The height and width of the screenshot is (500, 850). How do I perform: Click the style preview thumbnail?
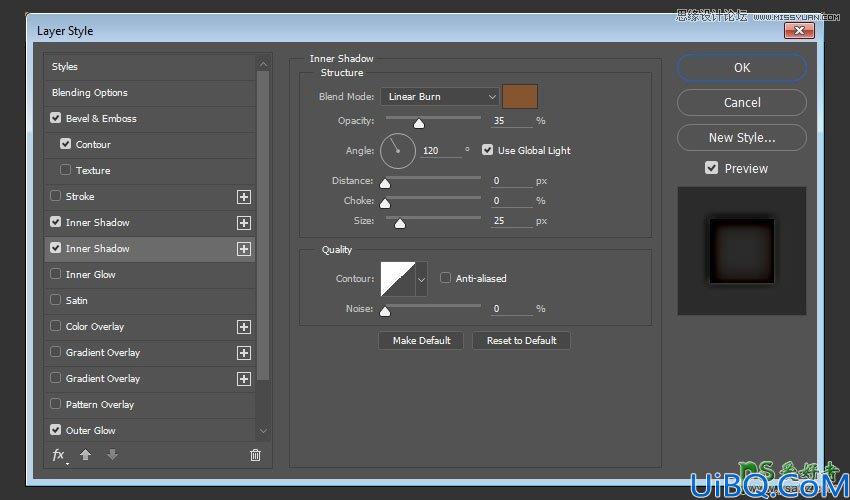tap(742, 251)
